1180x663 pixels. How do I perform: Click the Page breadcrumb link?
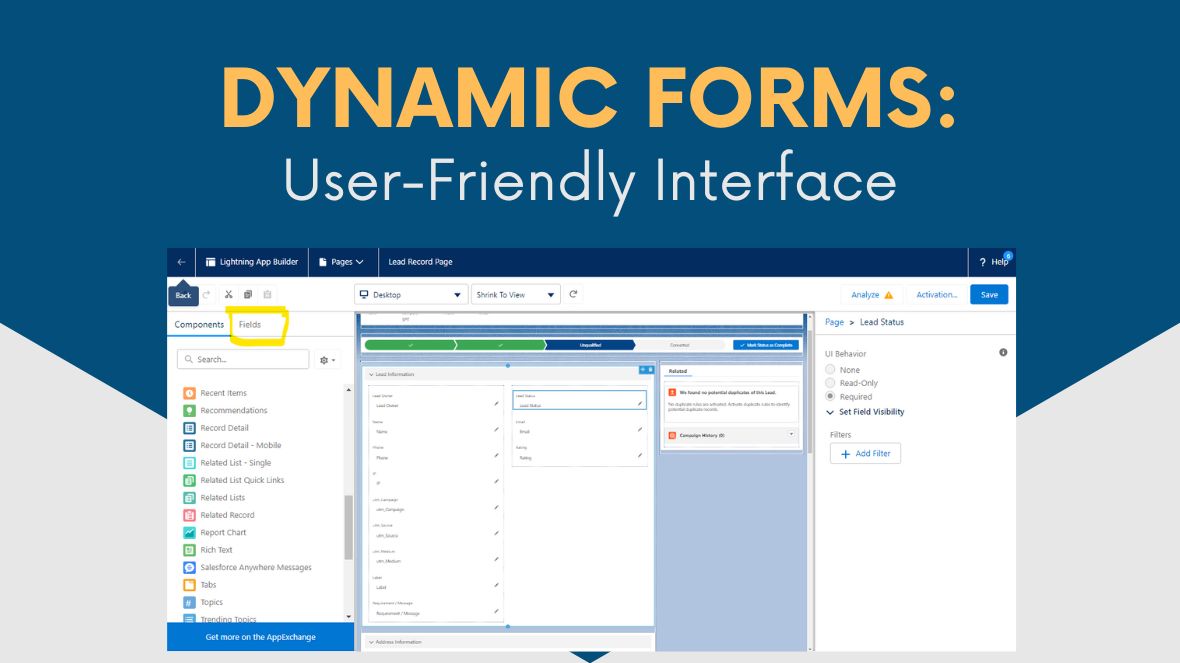coord(834,322)
